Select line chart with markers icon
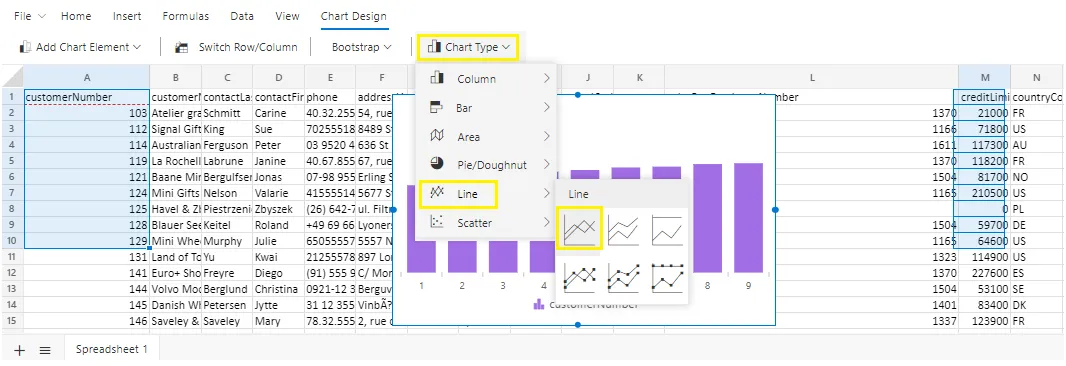Viewport: 1066px width, 366px height. [579, 278]
